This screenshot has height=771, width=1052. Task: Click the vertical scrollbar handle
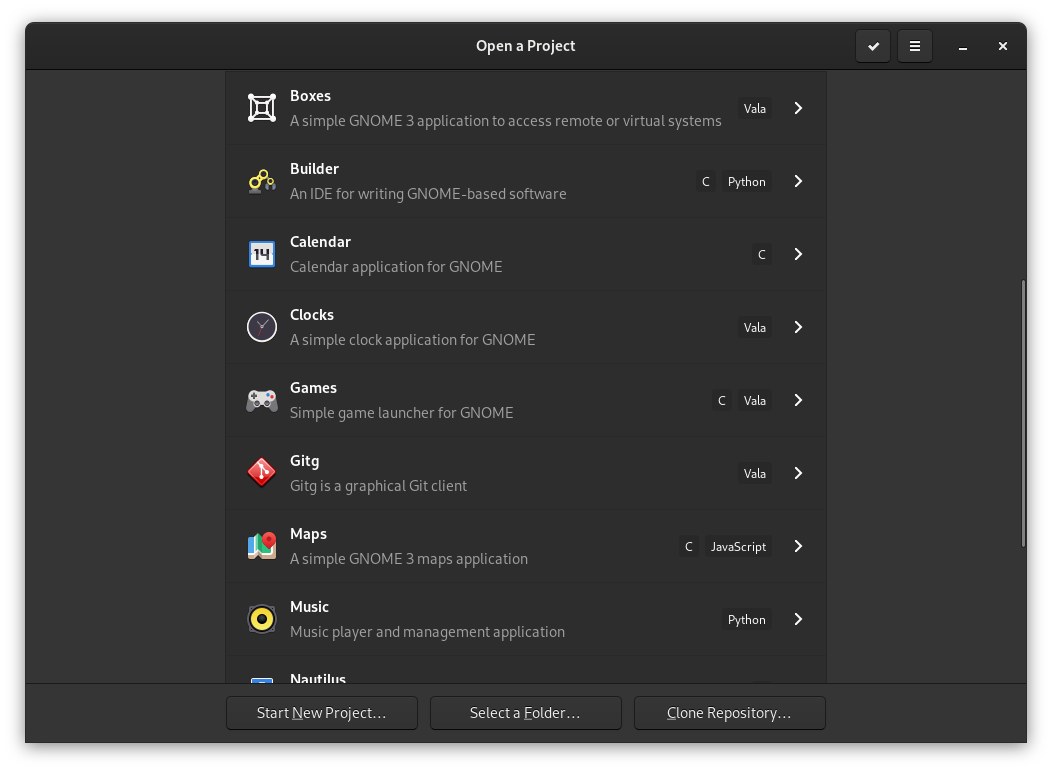1022,413
